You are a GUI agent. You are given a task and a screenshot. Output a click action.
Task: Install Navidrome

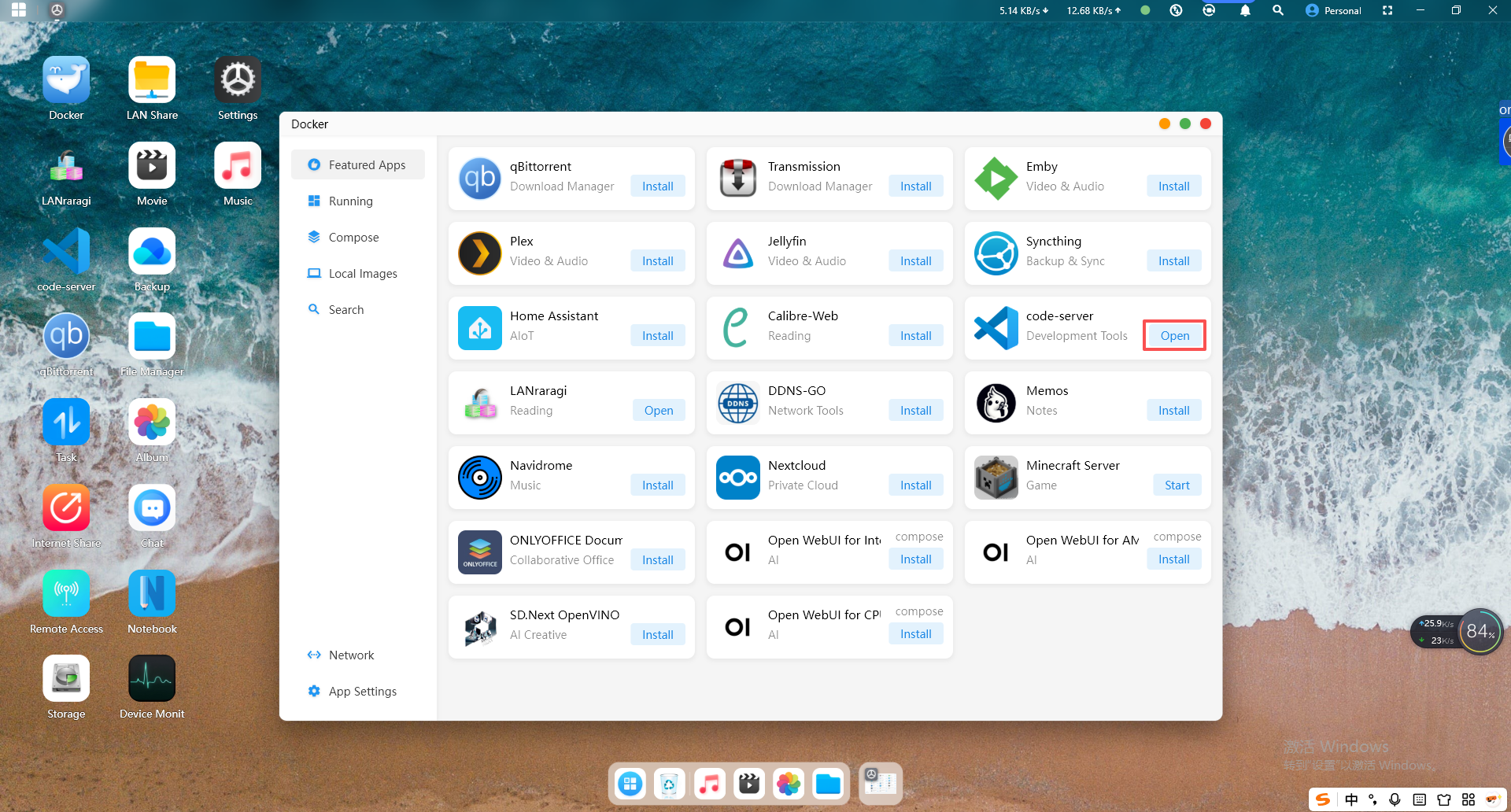point(658,485)
